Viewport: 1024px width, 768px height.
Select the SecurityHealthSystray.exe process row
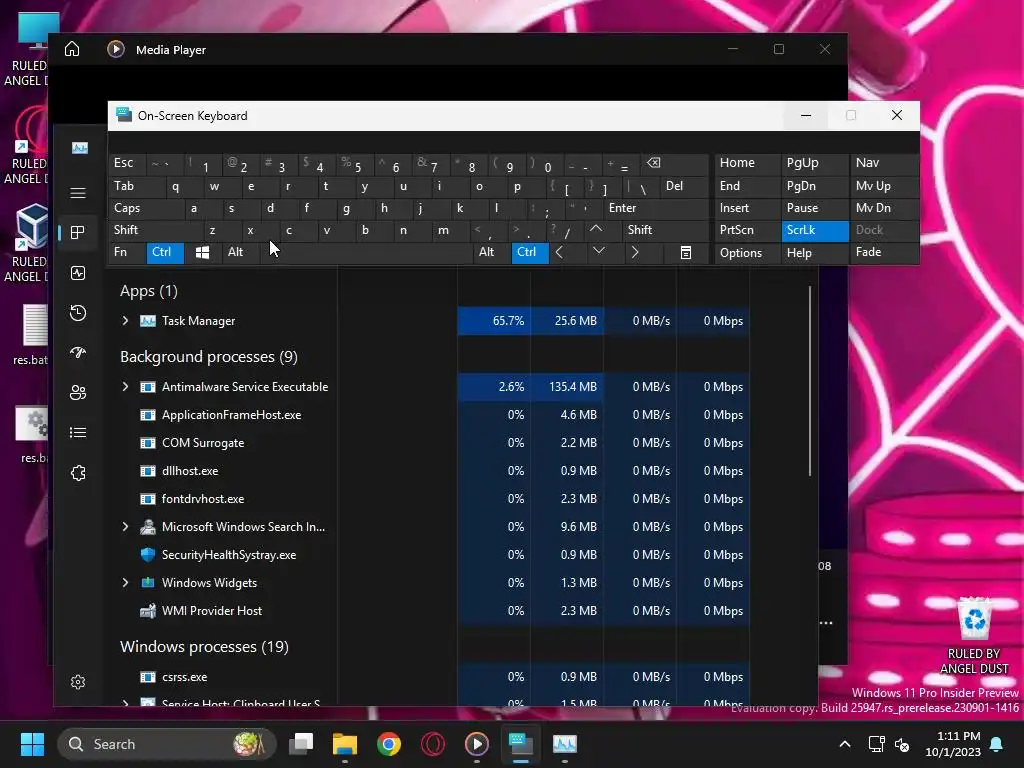(434, 554)
